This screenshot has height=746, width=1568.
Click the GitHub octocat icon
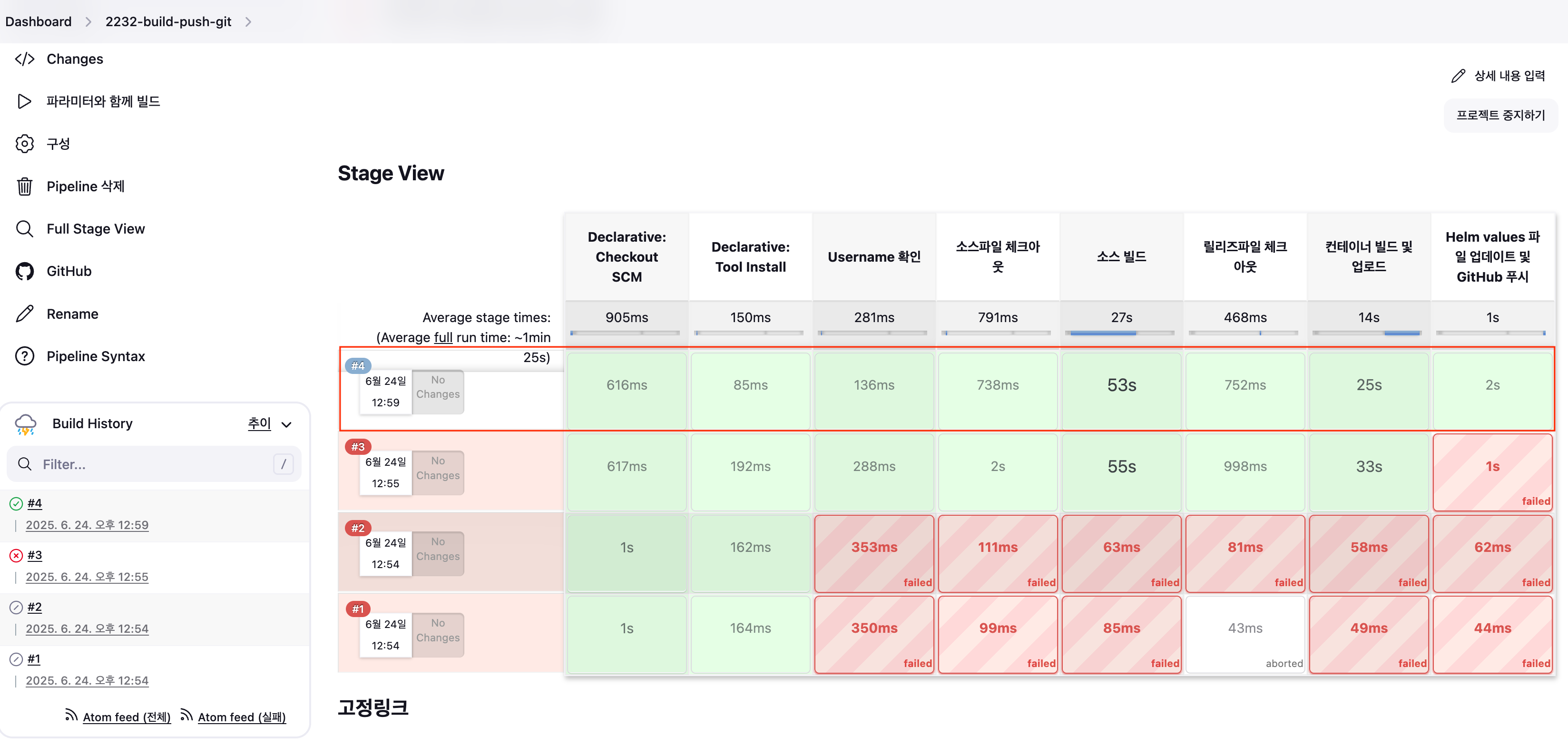(24, 271)
